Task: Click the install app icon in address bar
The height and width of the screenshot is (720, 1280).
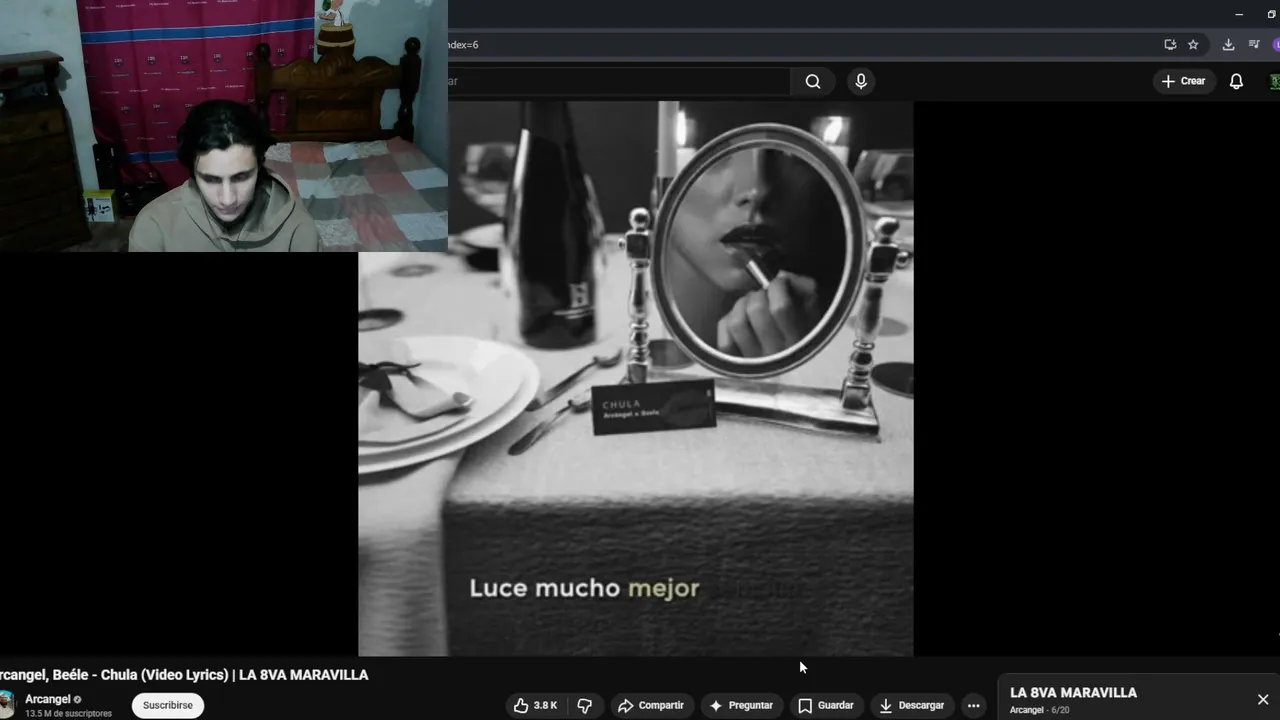Action: pos(1170,45)
